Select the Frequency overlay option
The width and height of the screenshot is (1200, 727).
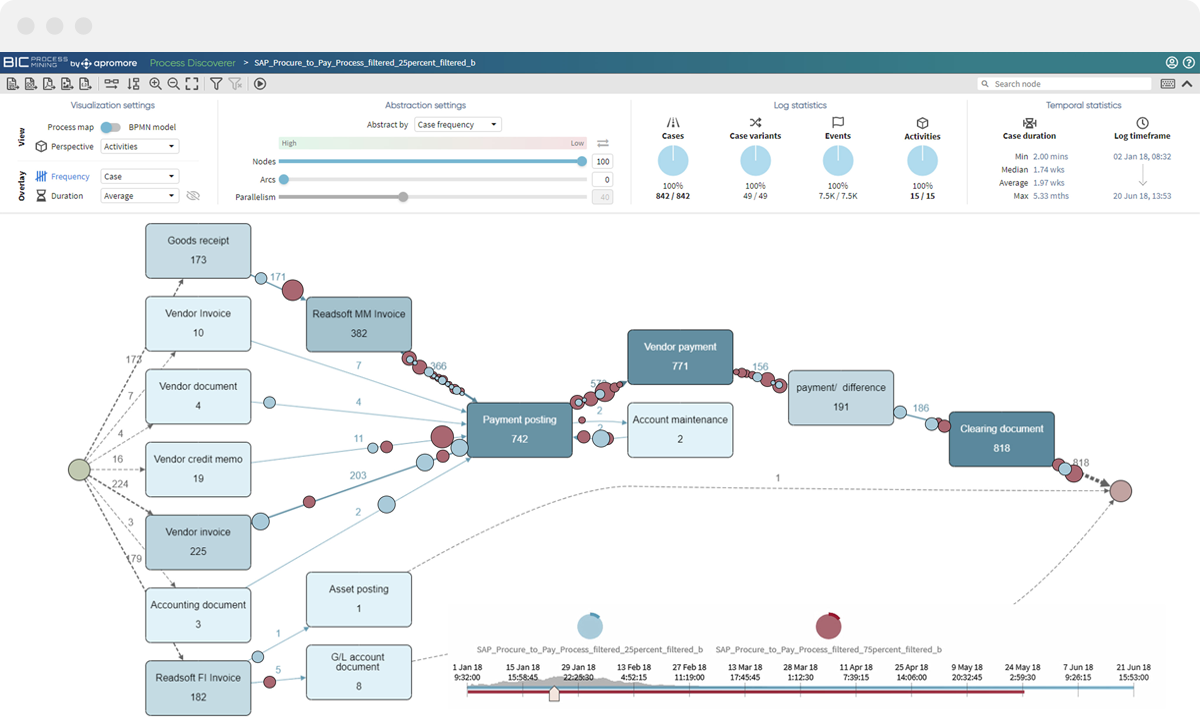70,177
